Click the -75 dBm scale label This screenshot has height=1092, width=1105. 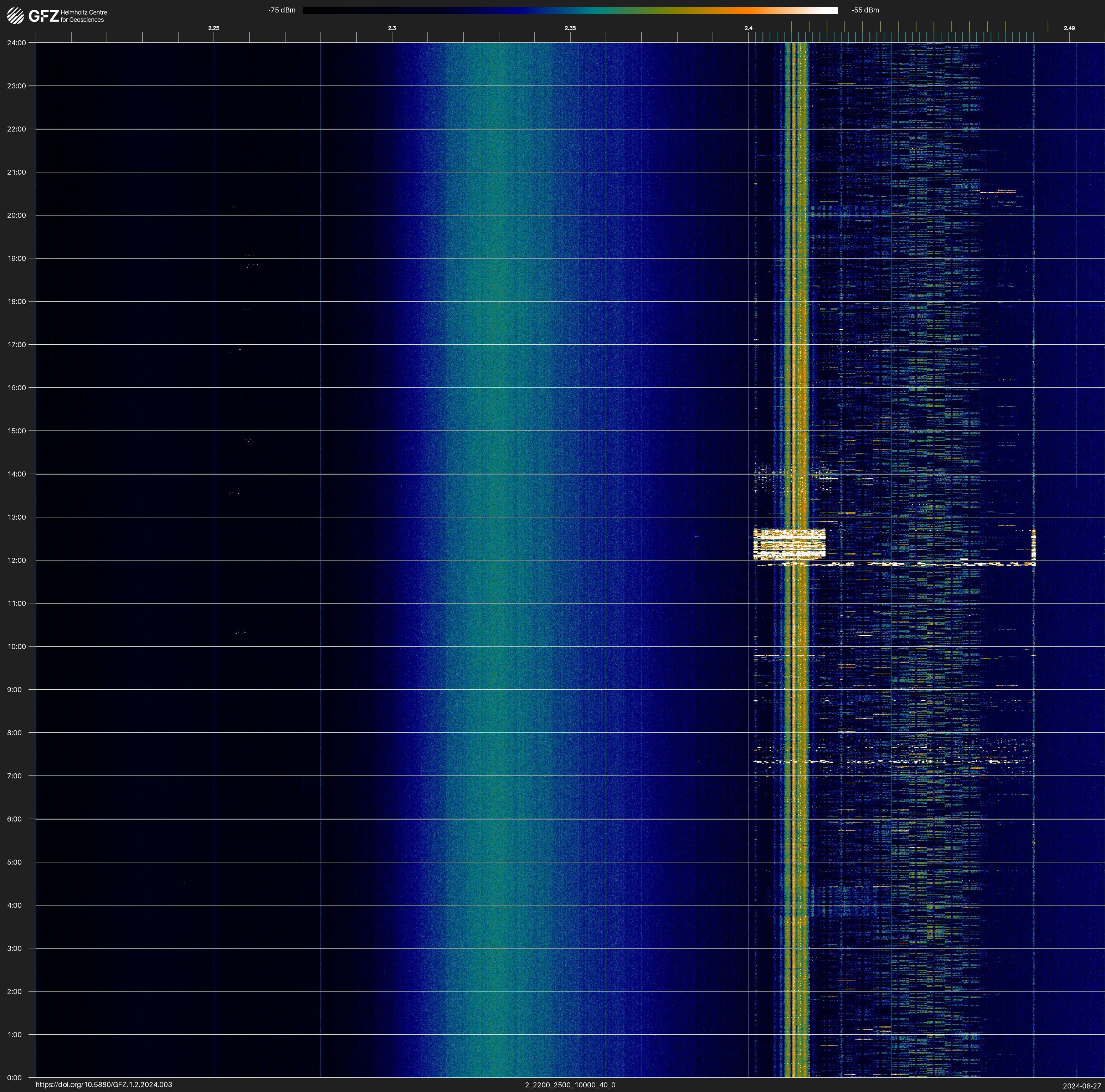click(x=282, y=10)
